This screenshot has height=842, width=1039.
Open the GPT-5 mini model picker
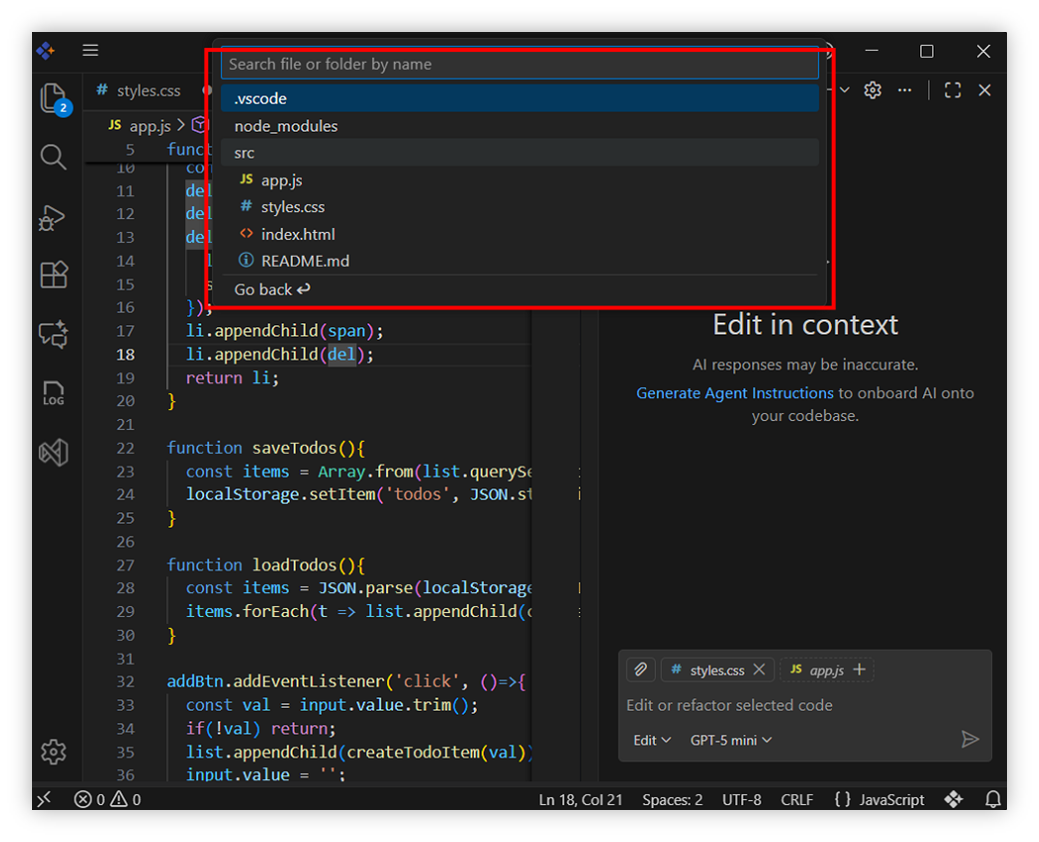731,740
